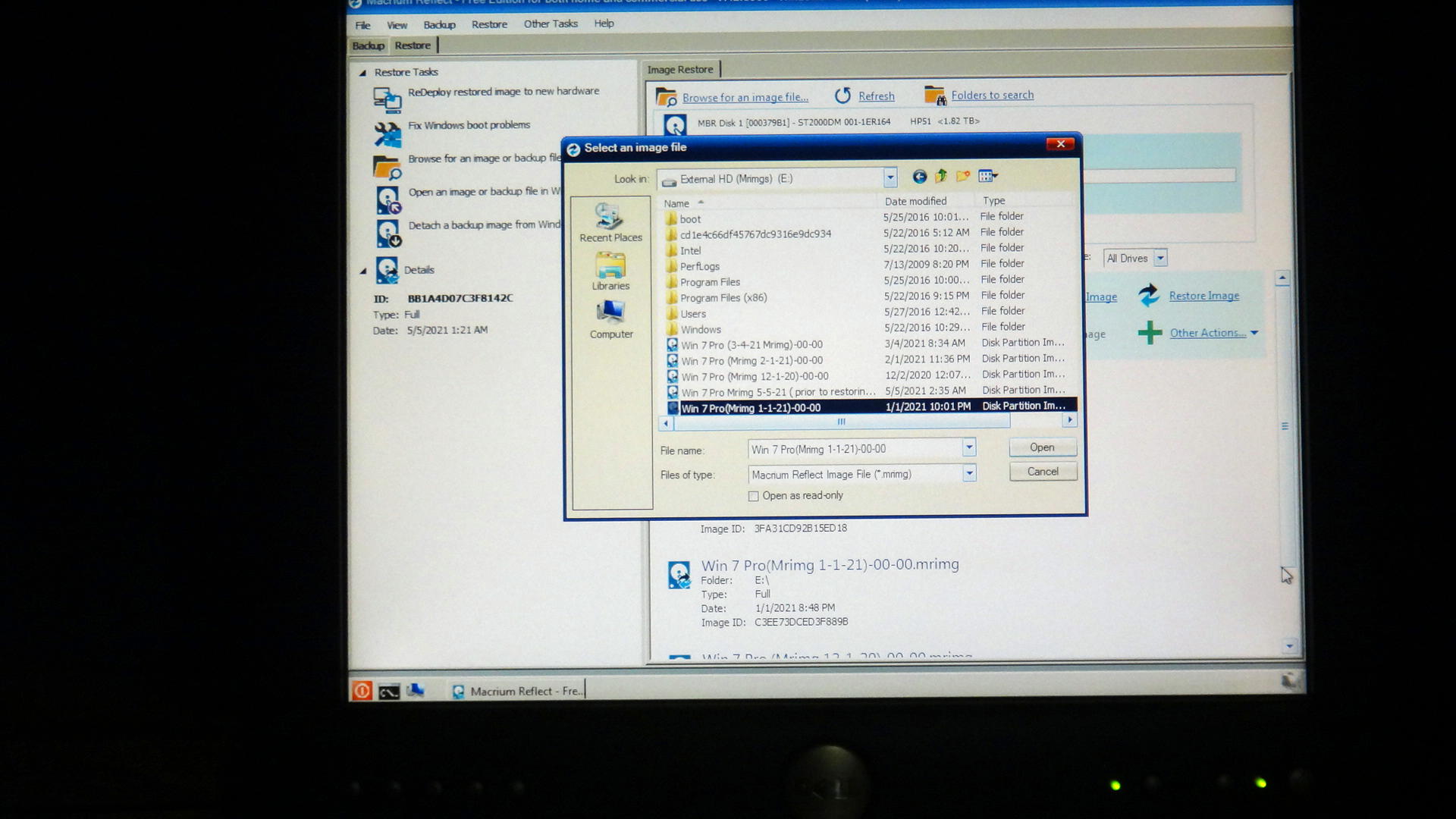Open the Backup menu
The width and height of the screenshot is (1456, 819).
pos(439,24)
